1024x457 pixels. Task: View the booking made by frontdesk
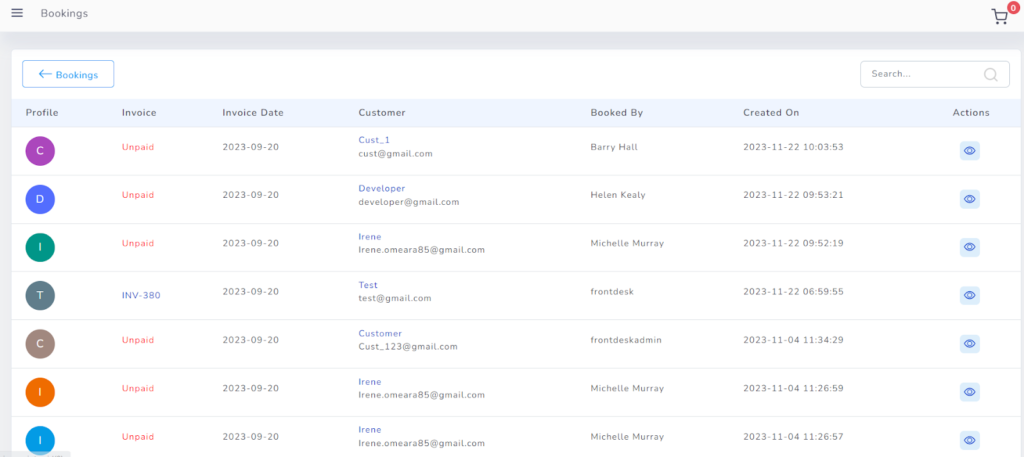tap(969, 295)
